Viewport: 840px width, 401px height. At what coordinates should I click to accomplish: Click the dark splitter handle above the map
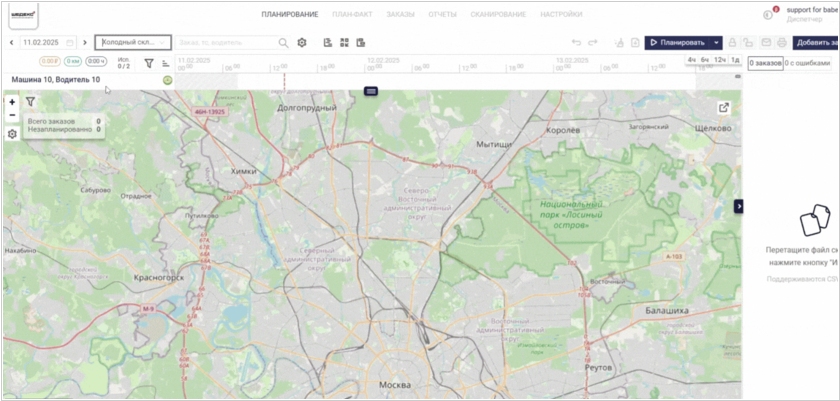371,91
